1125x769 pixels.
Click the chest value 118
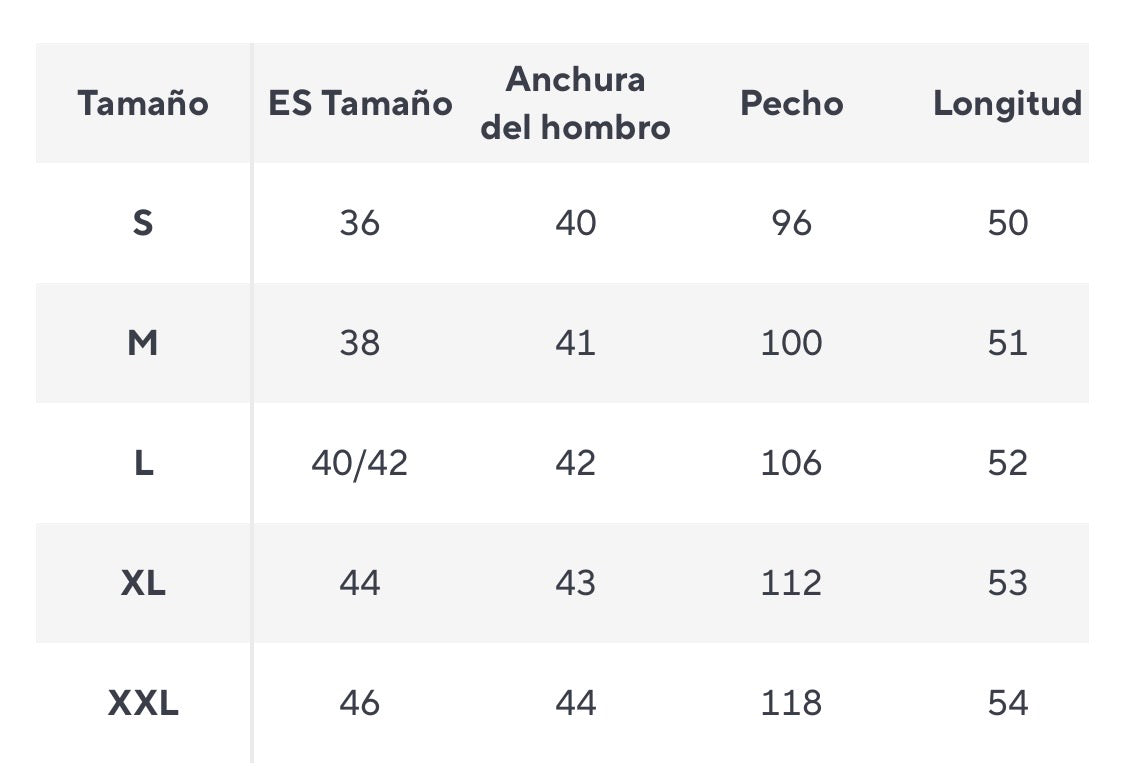[791, 703]
